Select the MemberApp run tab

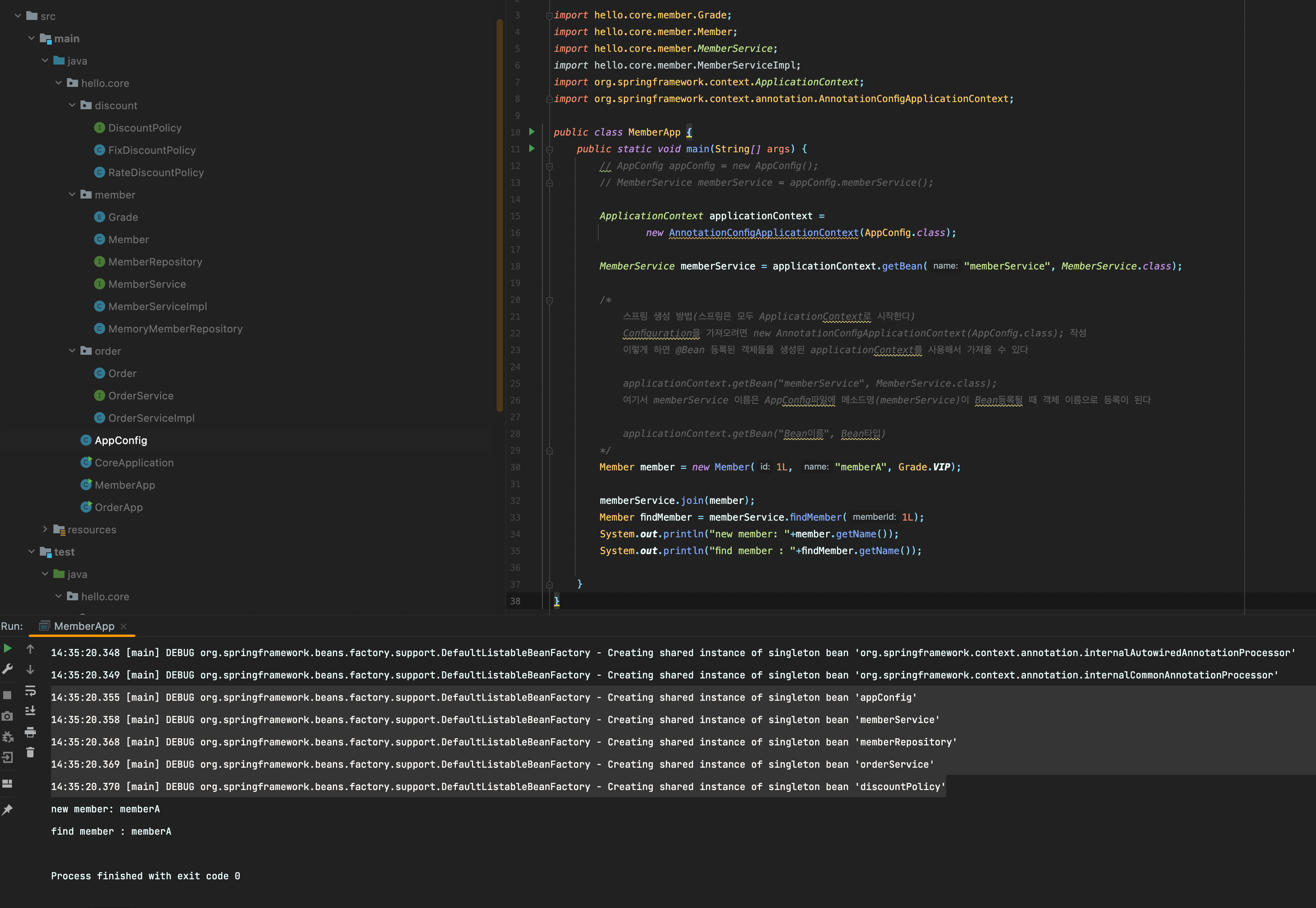tap(84, 626)
